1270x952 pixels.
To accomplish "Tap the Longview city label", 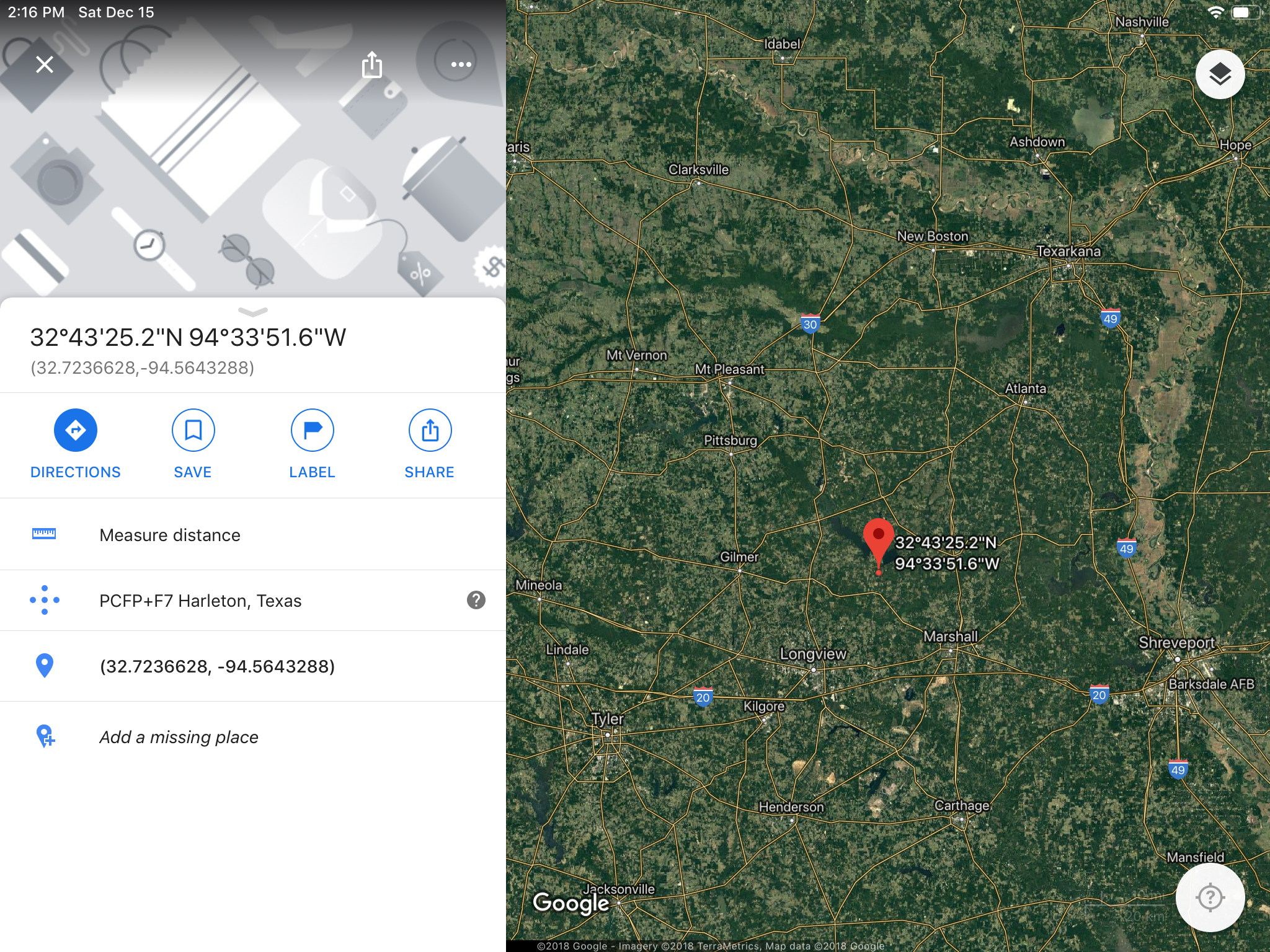I will [812, 654].
